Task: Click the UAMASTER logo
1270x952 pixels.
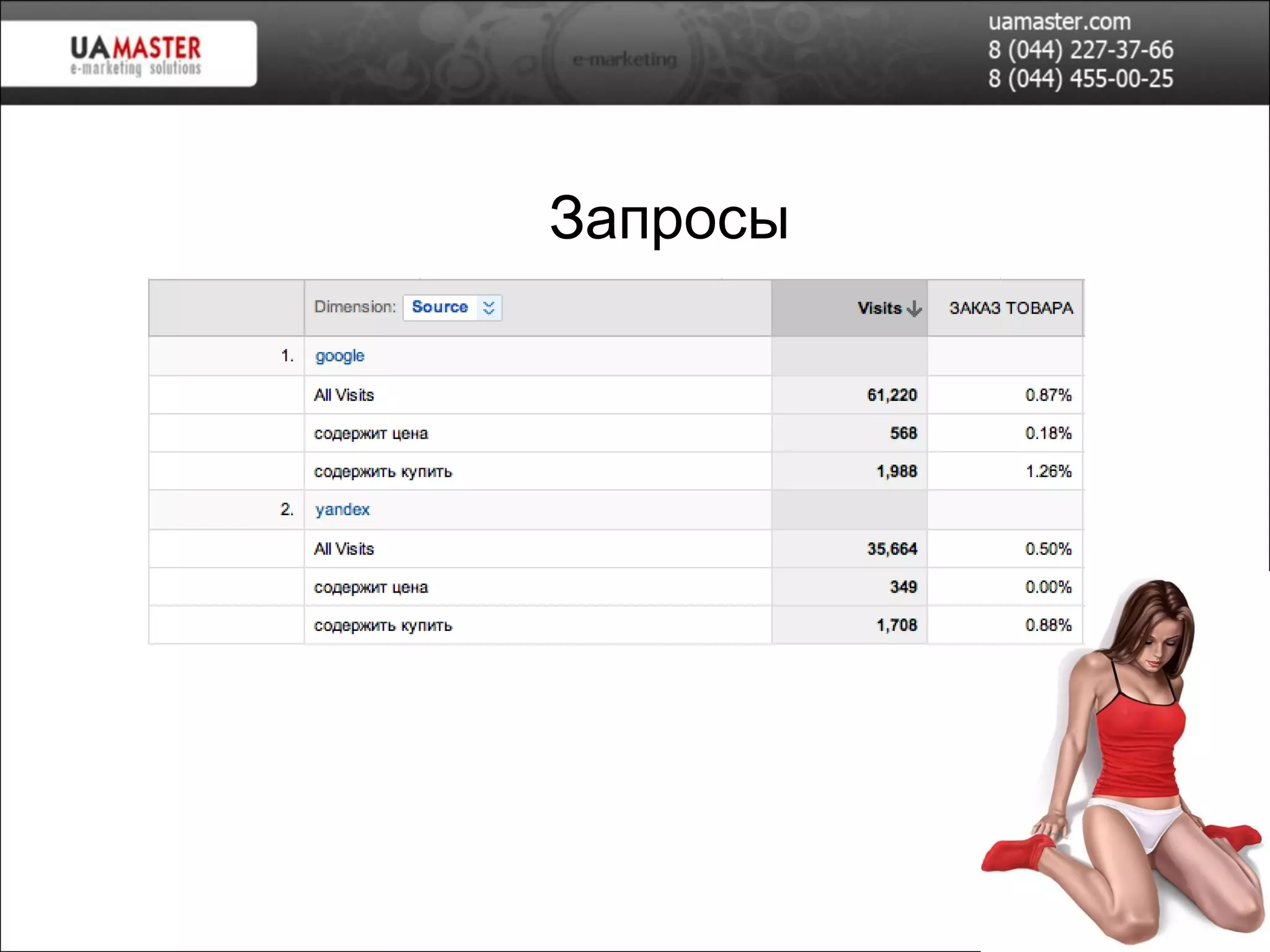Action: pyautogui.click(x=135, y=55)
